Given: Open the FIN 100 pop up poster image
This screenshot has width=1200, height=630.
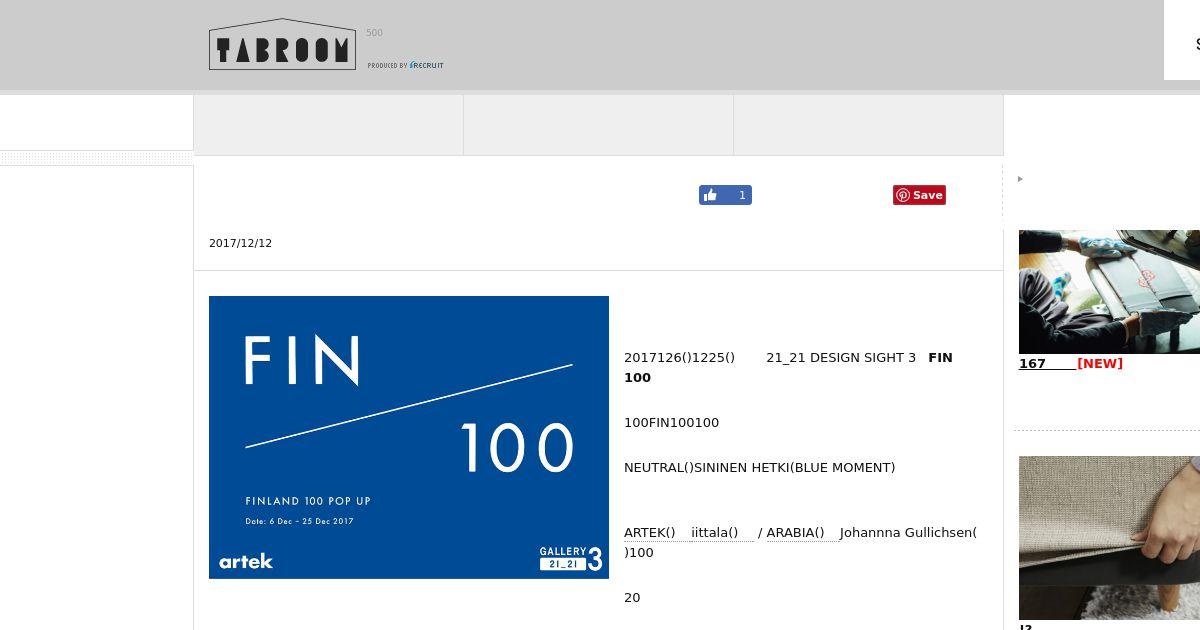Looking at the screenshot, I should pos(409,437).
